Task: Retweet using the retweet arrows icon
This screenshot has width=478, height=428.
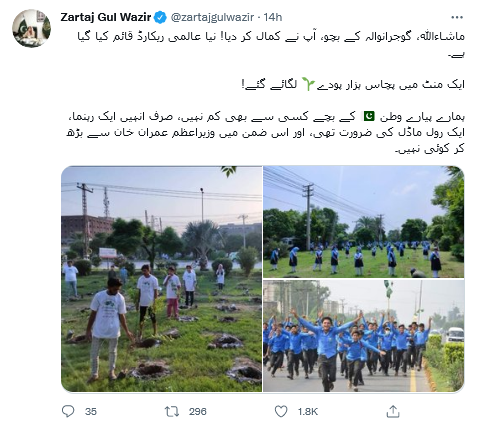Action: point(172,411)
